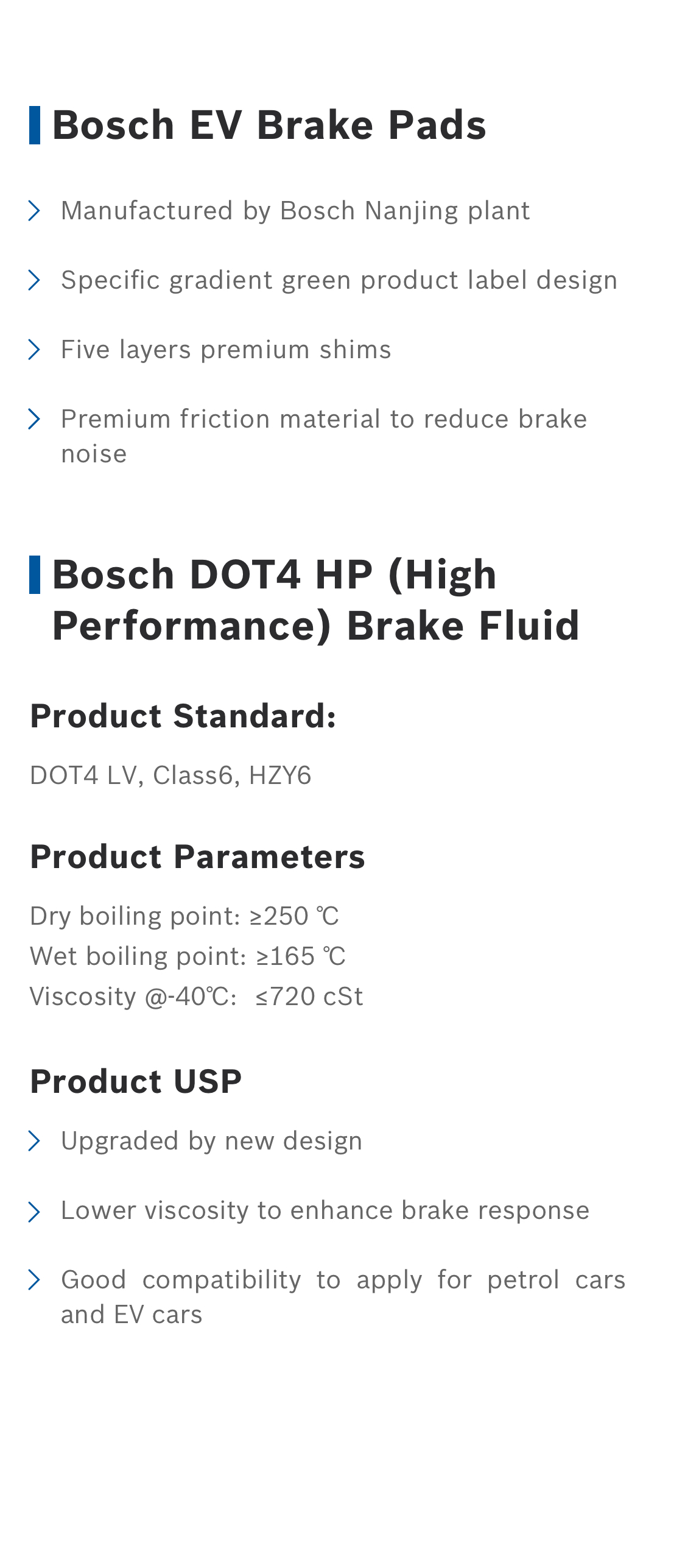This screenshot has width=685, height=1568.
Task: Click chevron next to gradient green label design
Action: [x=34, y=280]
